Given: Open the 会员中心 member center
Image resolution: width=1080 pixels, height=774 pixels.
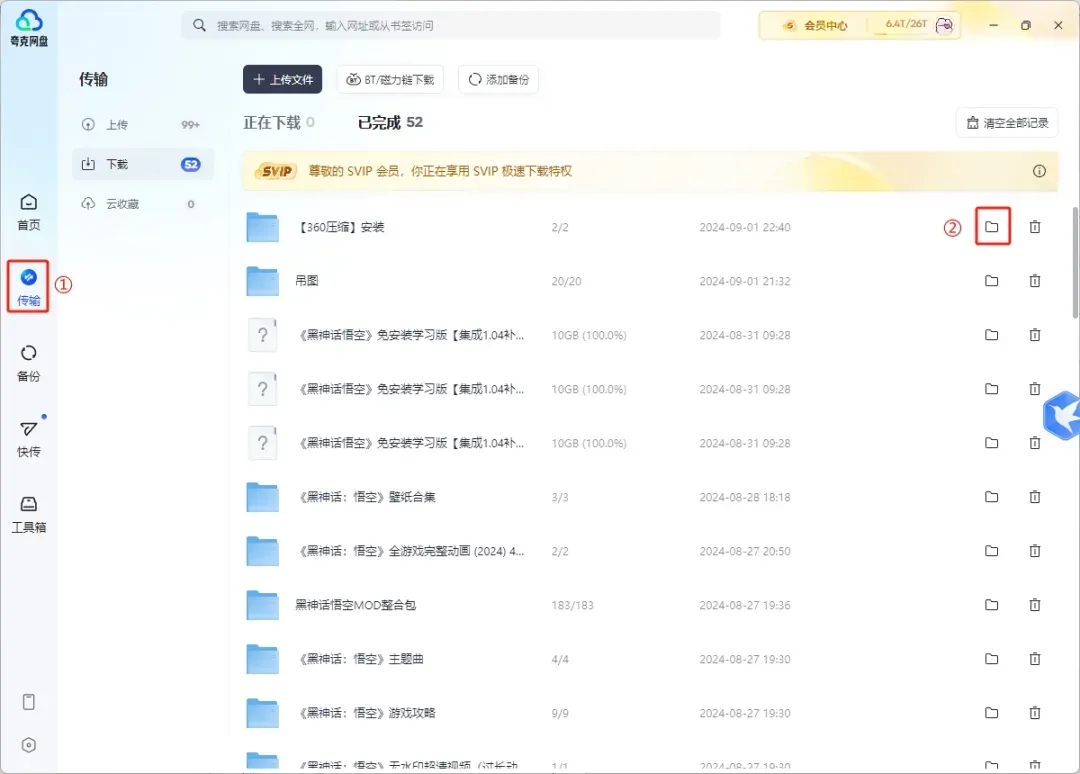Looking at the screenshot, I should click(x=816, y=25).
